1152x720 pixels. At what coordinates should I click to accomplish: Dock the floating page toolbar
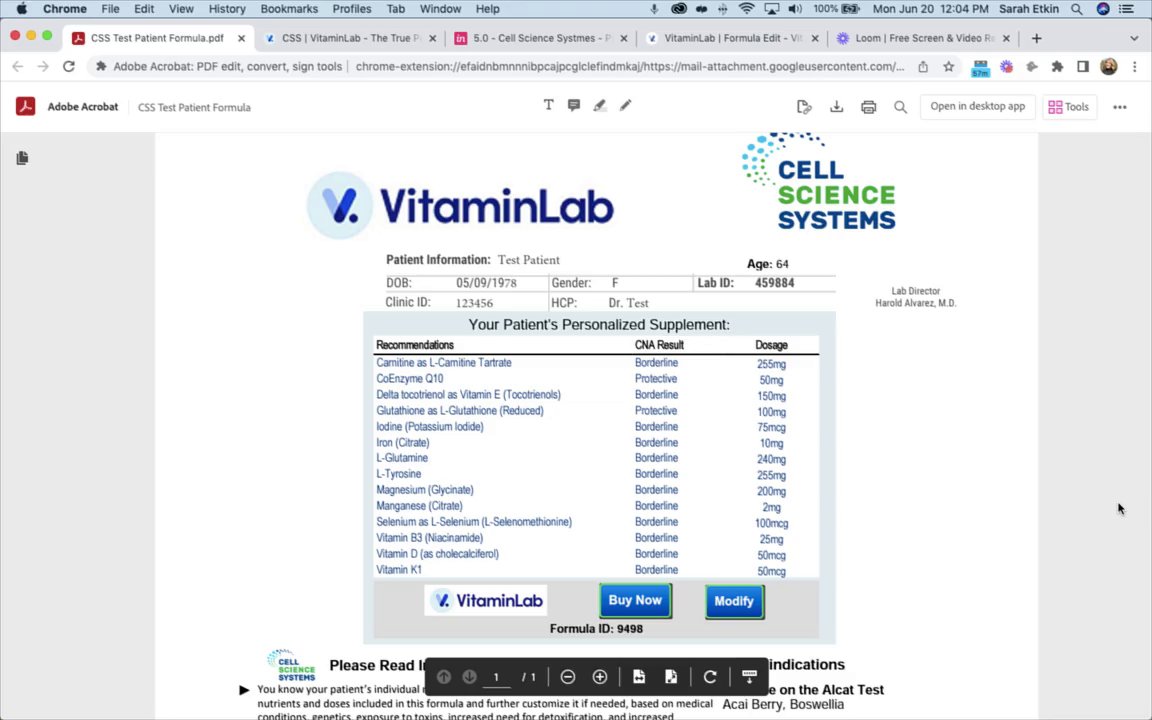point(749,677)
